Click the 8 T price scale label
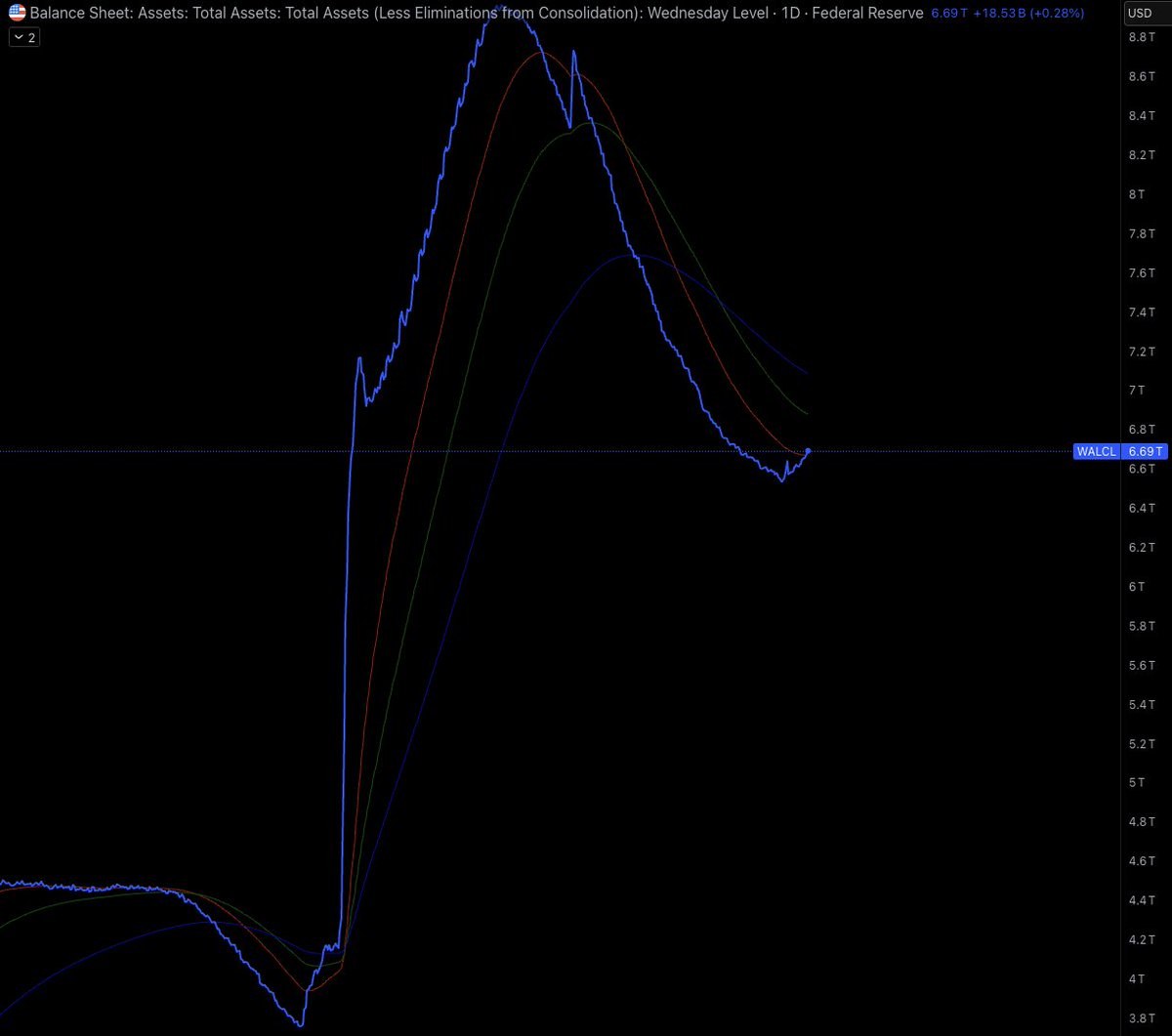The width and height of the screenshot is (1172, 1036). (1136, 194)
